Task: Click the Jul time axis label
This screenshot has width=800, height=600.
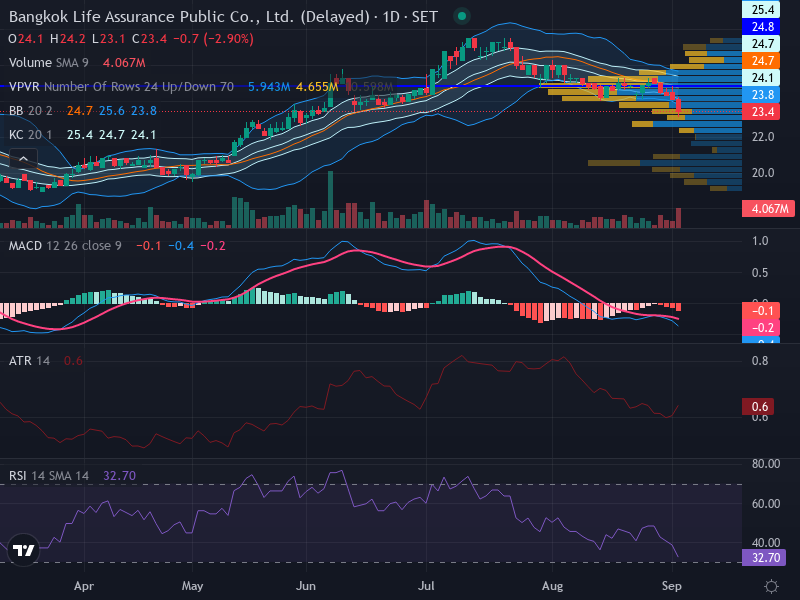Action: click(426, 586)
